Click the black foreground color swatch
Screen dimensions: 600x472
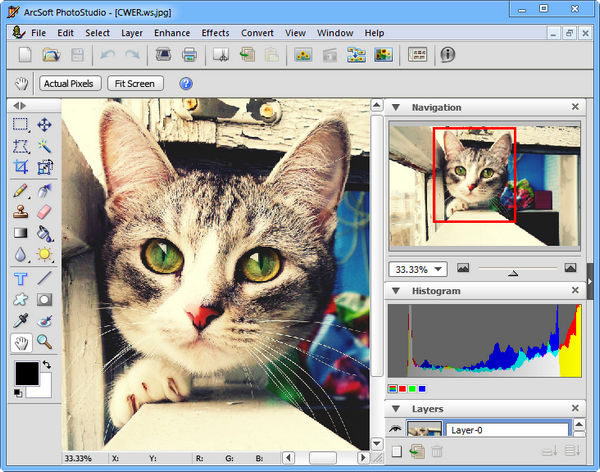pos(26,373)
